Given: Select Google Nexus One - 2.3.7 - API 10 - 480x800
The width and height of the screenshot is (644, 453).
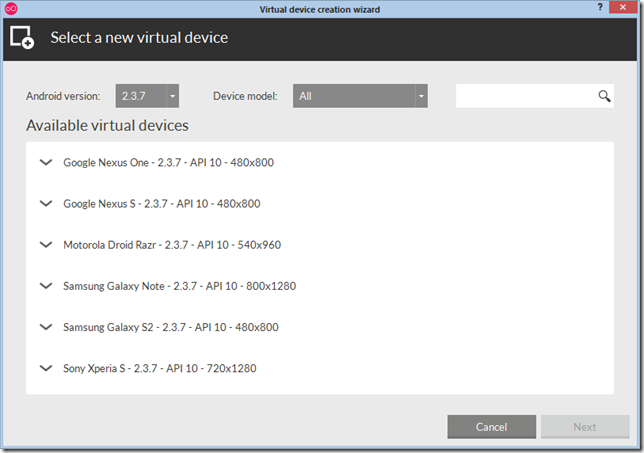Looking at the screenshot, I should click(x=168, y=163).
